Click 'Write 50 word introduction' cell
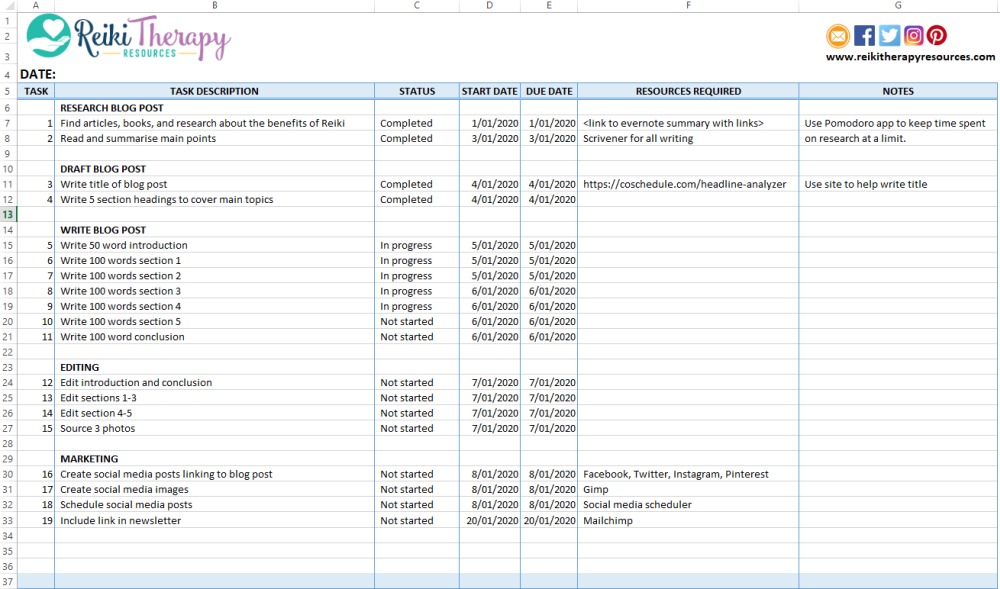 click(214, 245)
